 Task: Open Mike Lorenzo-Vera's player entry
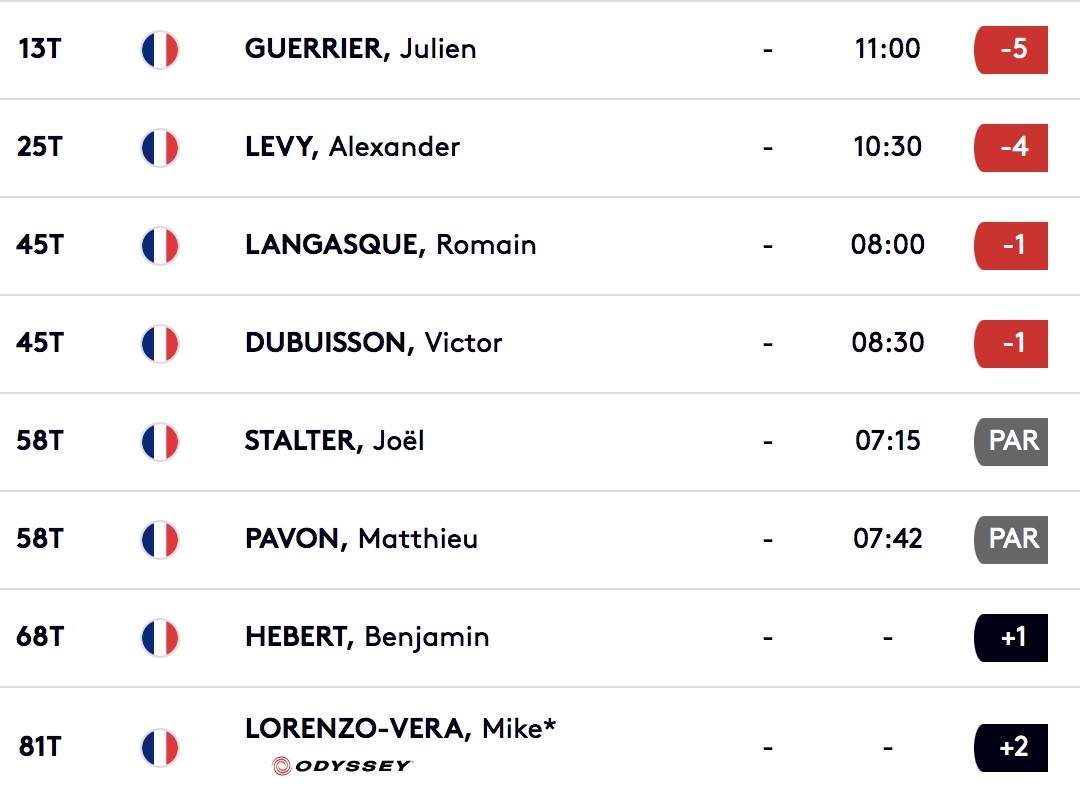(x=400, y=728)
